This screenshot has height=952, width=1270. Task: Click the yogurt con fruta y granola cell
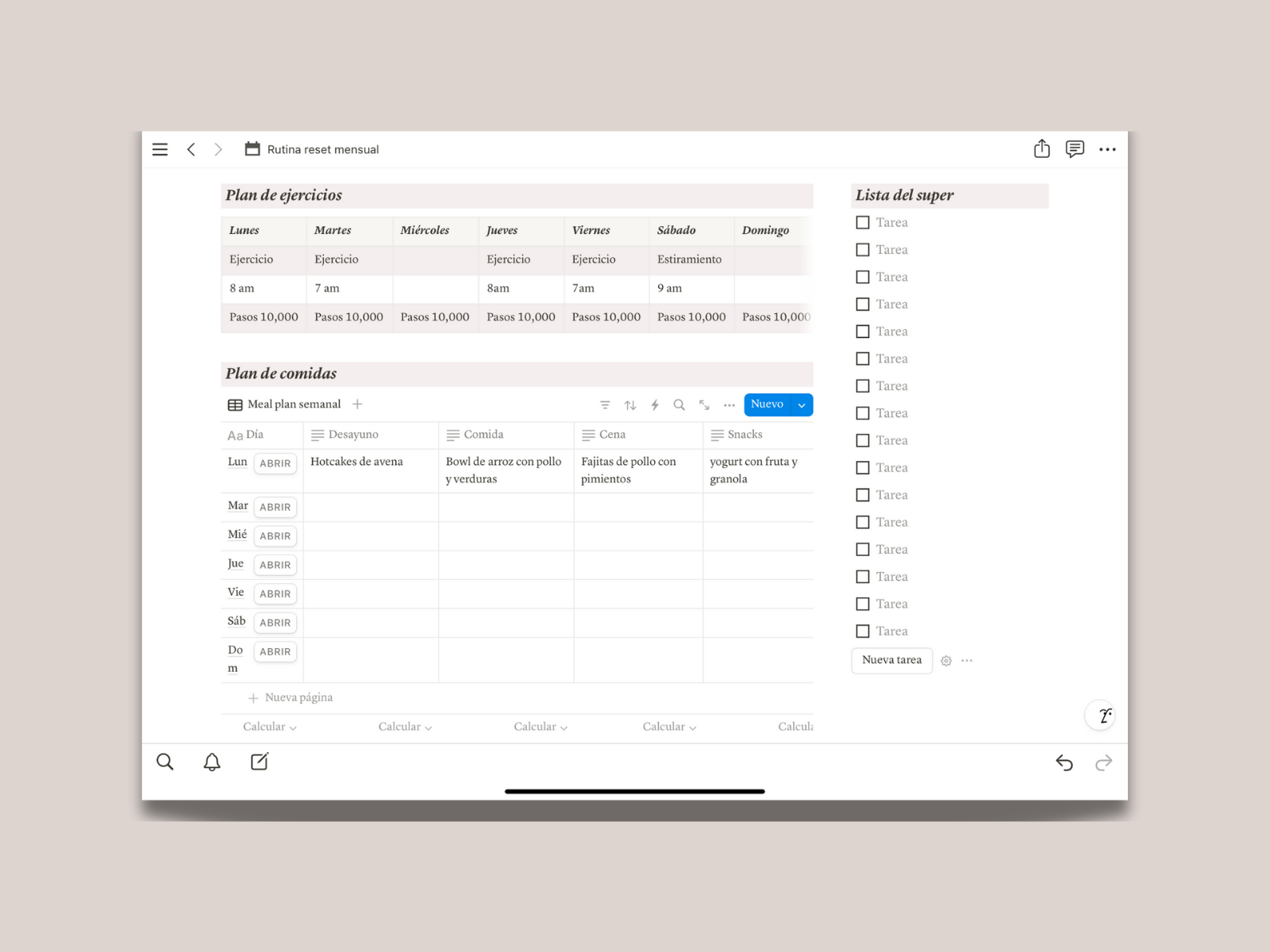click(758, 470)
